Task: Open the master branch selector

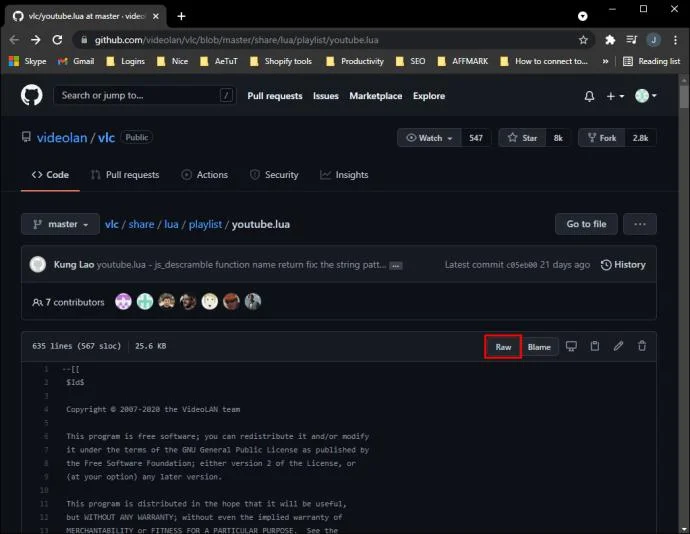Action: coord(60,224)
